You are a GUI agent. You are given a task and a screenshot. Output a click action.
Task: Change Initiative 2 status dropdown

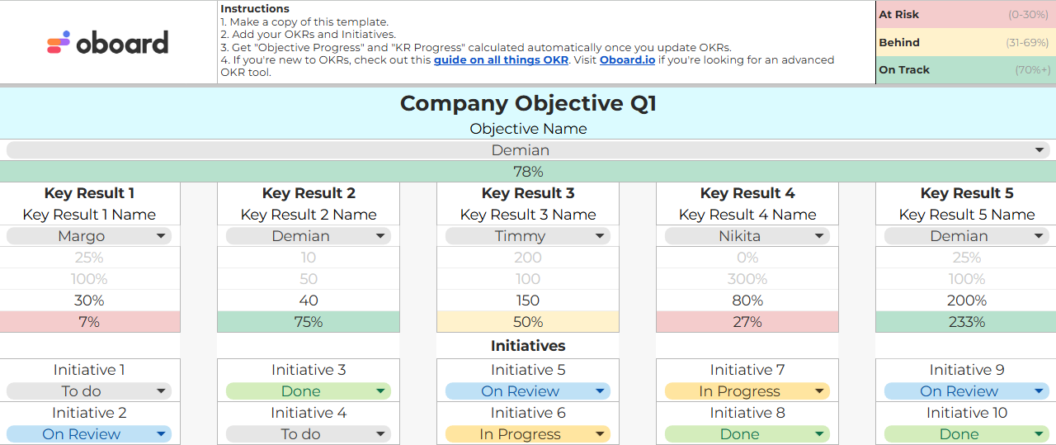(90, 434)
